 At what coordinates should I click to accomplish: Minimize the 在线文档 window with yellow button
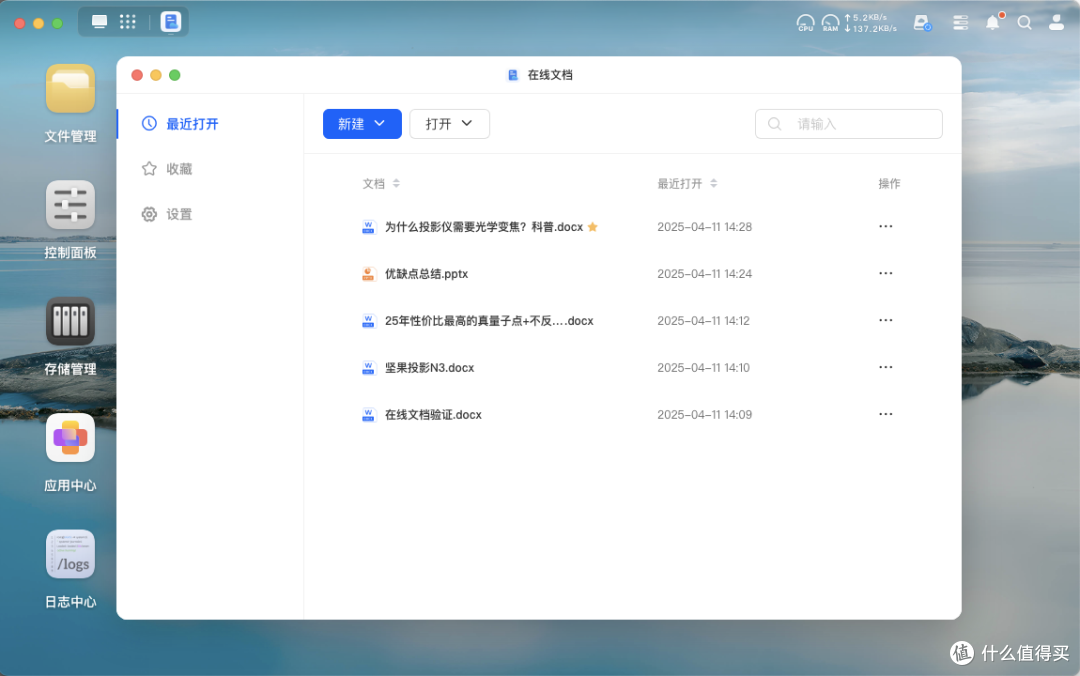(156, 75)
